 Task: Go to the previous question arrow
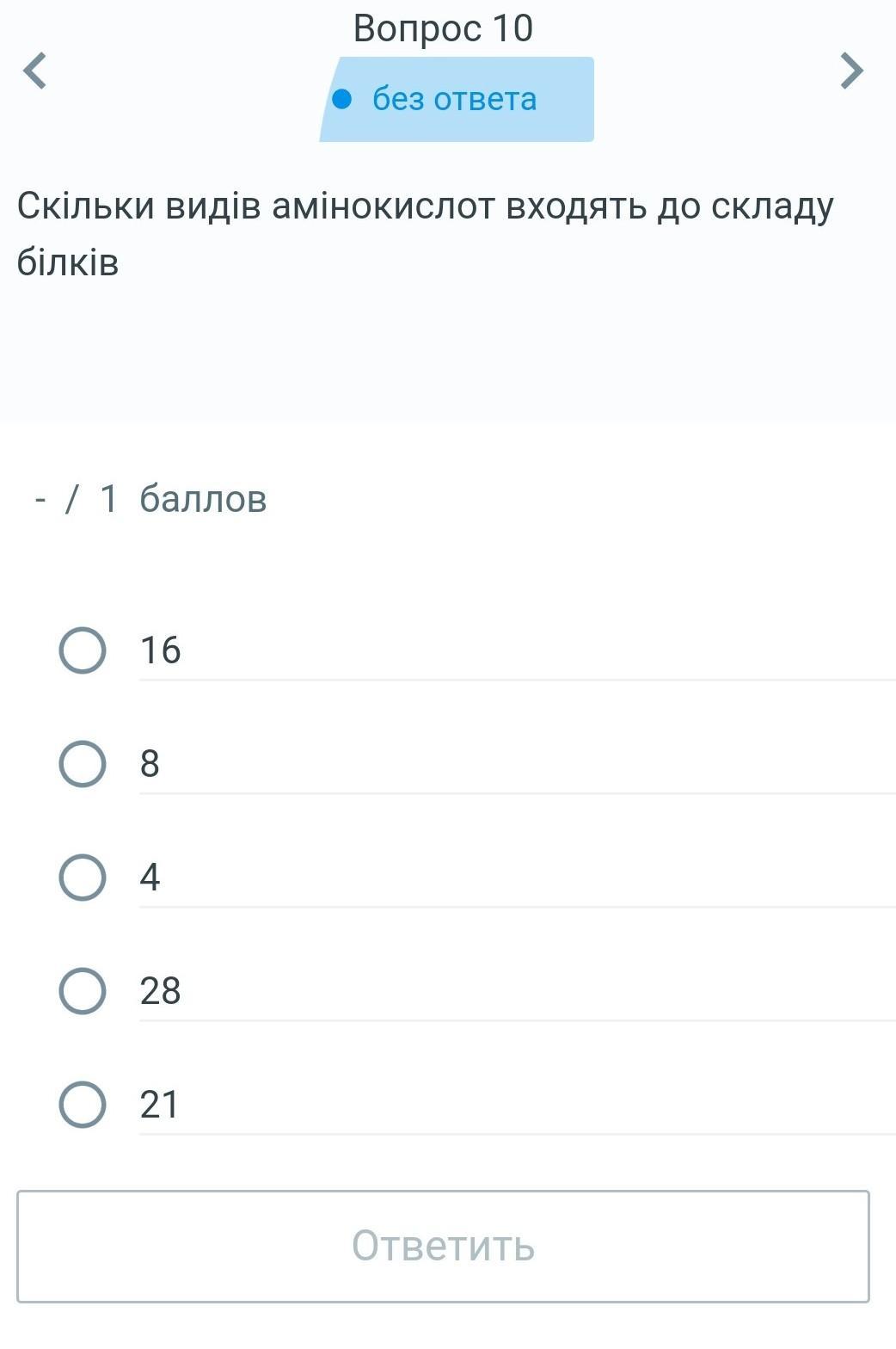35,71
